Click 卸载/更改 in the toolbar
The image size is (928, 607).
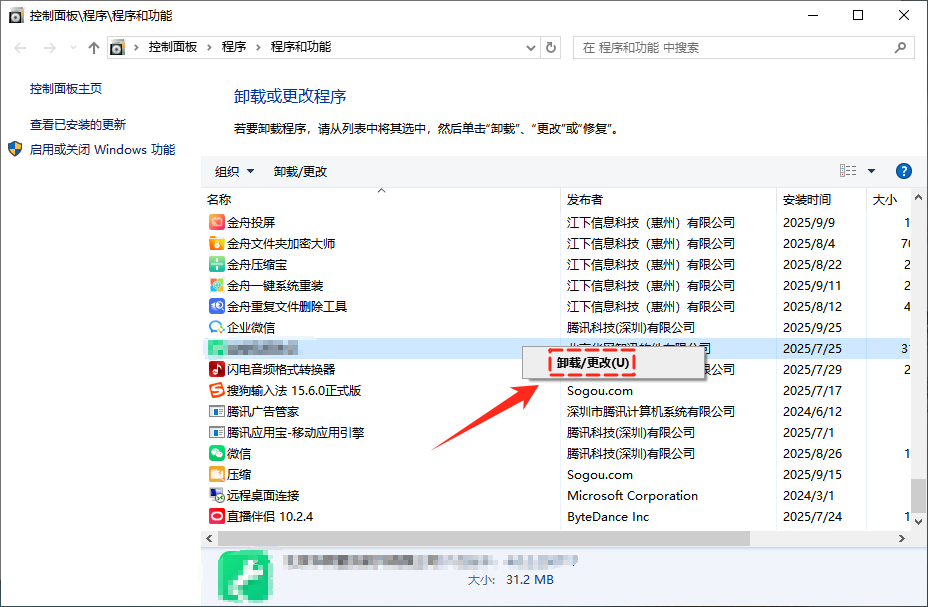(301, 172)
